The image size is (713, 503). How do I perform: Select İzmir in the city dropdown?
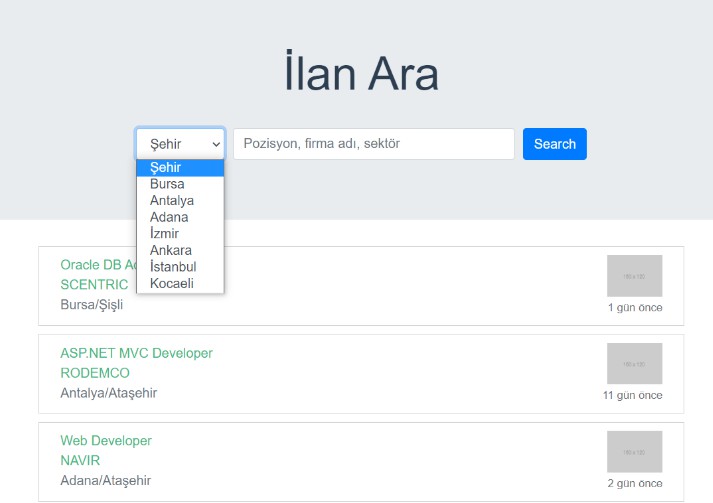point(165,234)
